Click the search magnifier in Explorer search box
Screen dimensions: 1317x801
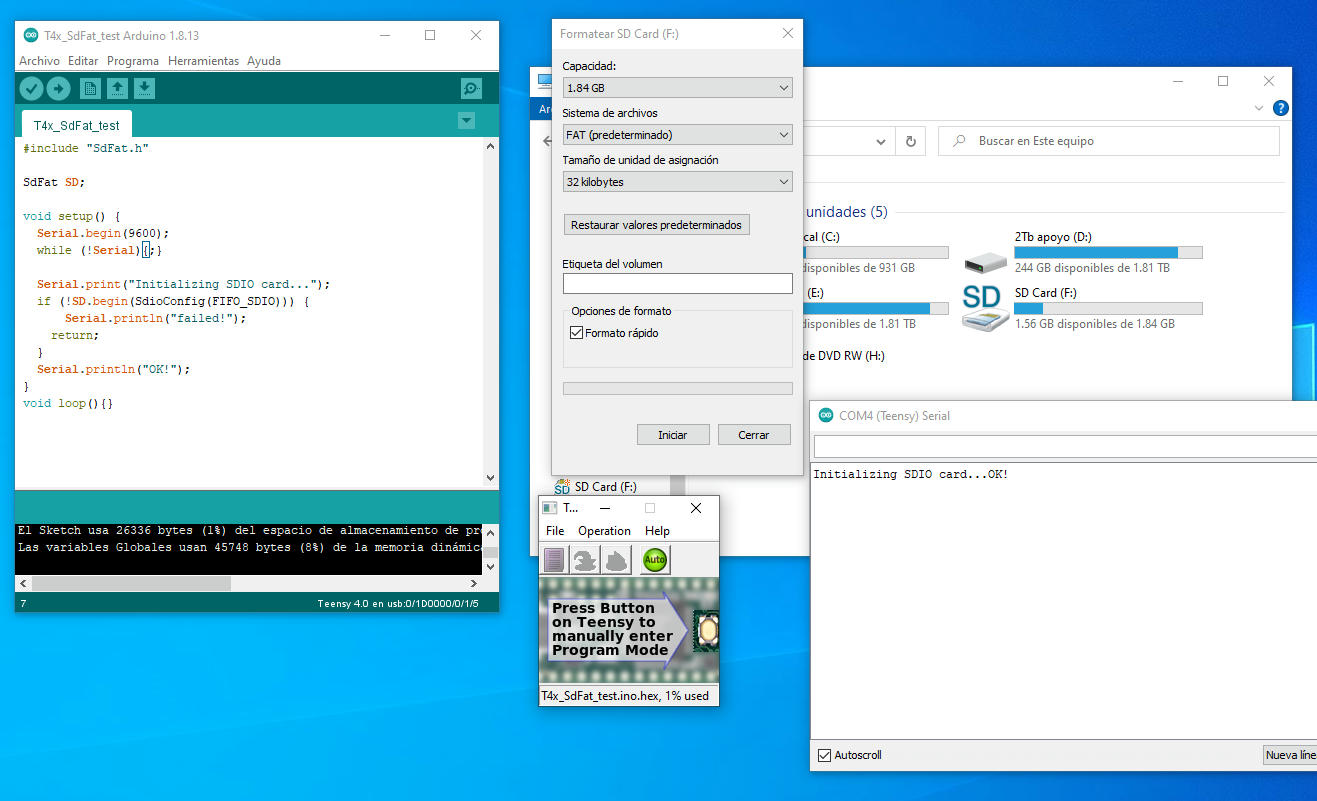[960, 141]
